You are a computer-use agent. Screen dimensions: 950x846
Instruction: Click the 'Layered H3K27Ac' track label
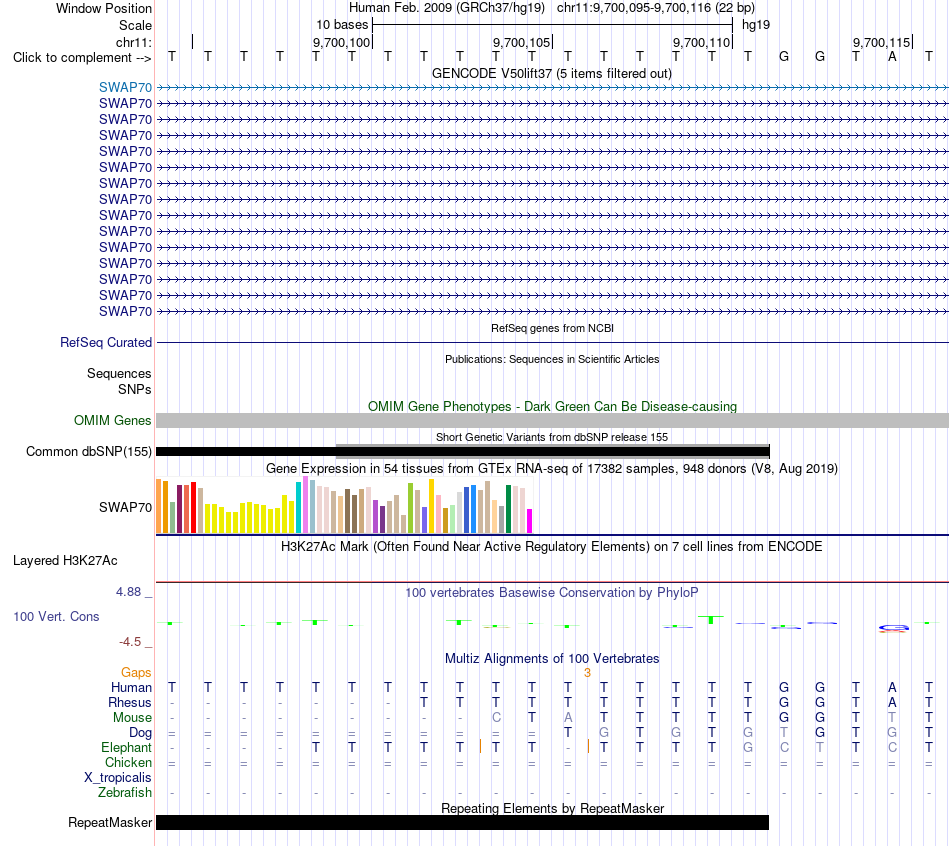pos(65,561)
